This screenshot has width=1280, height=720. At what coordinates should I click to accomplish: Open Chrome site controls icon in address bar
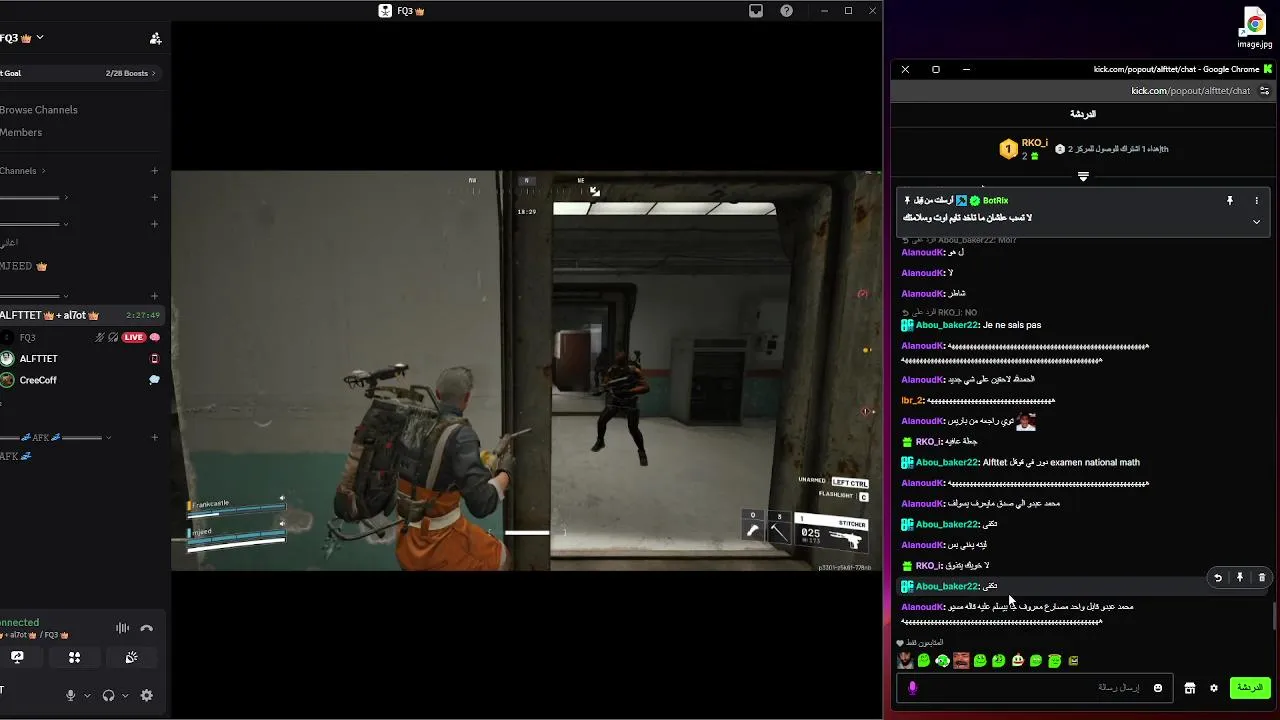1264,91
